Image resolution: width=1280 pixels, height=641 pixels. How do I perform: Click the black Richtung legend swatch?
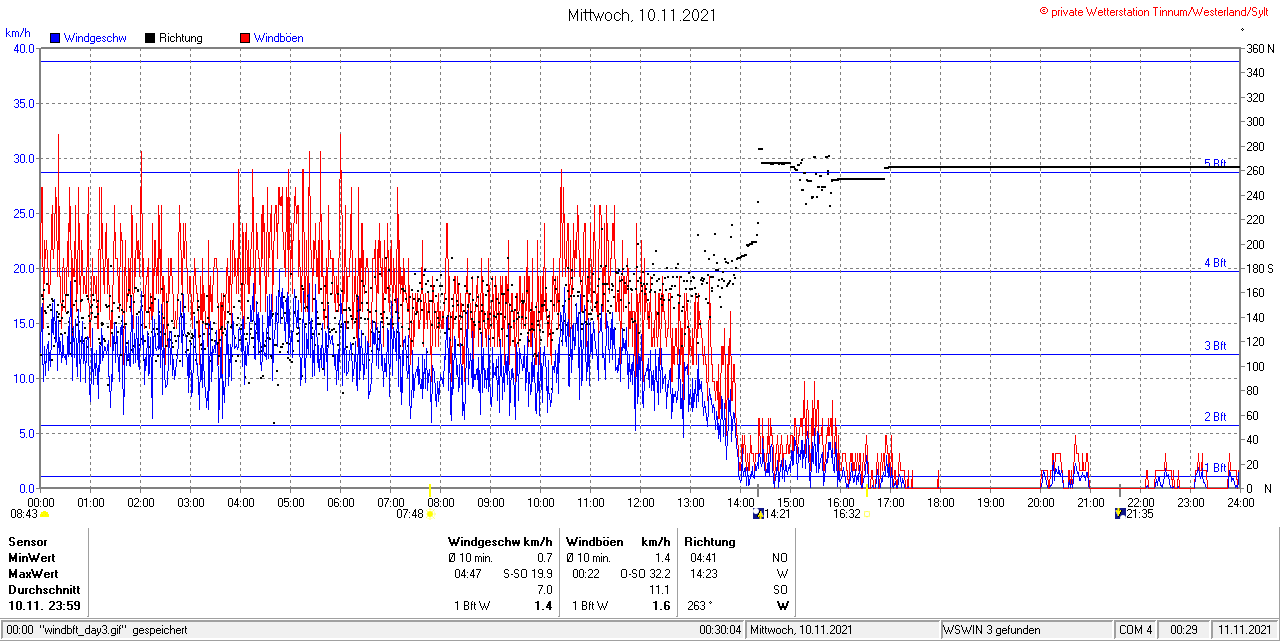click(x=150, y=38)
